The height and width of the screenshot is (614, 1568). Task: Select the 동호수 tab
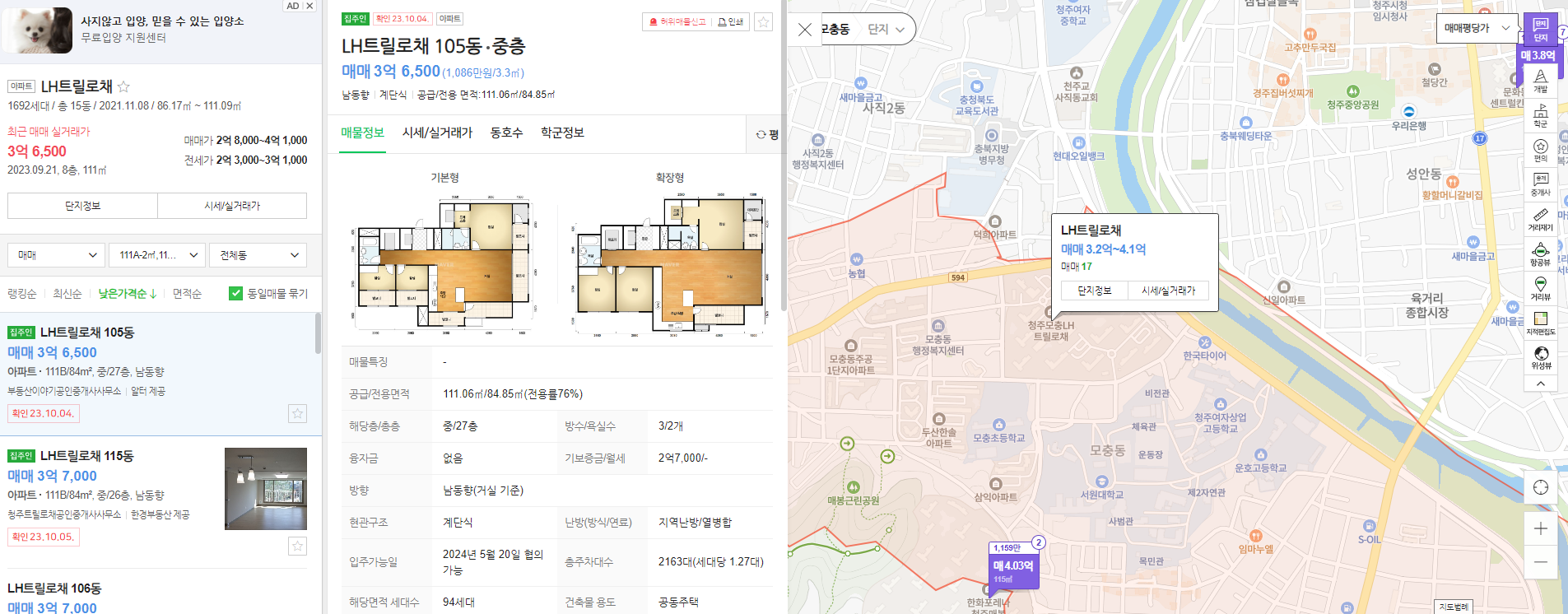(x=506, y=133)
